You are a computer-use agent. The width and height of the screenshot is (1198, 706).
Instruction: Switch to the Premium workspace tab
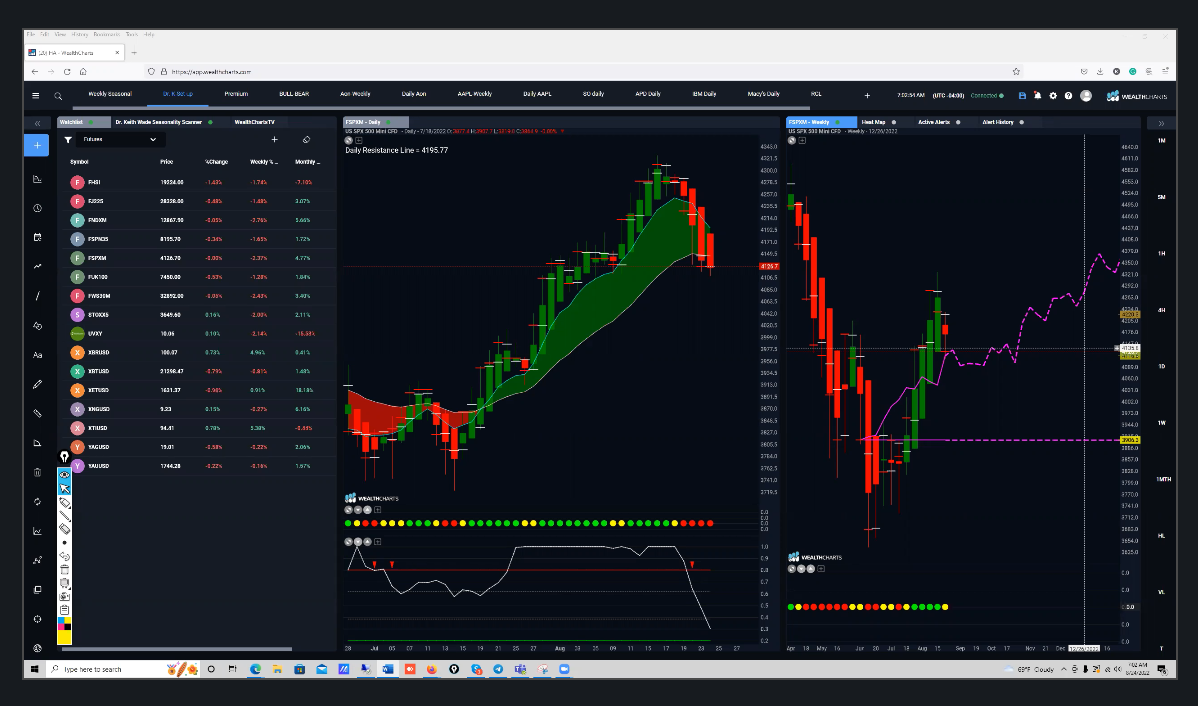[x=236, y=94]
